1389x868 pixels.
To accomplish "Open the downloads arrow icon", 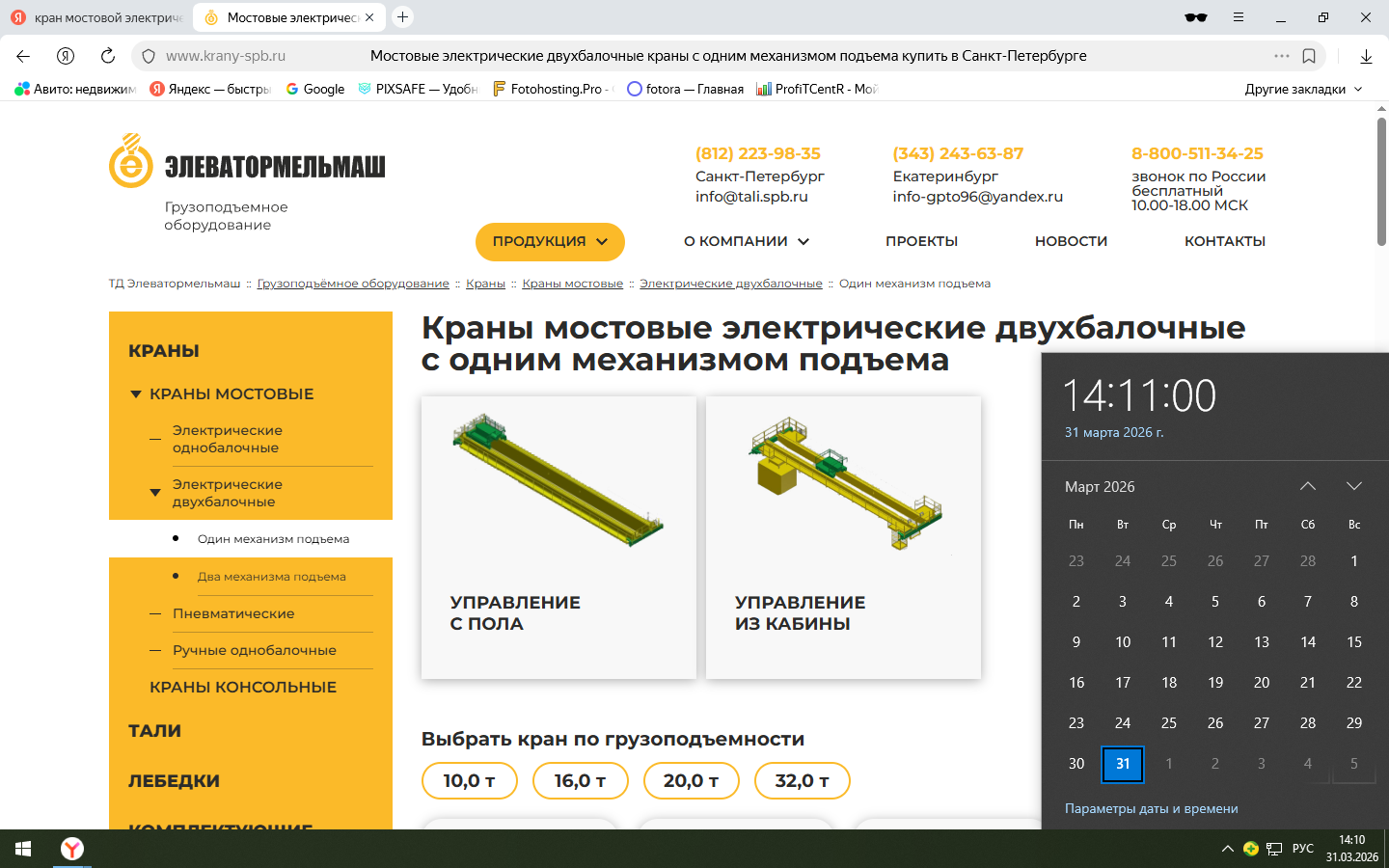I will tap(1366, 56).
